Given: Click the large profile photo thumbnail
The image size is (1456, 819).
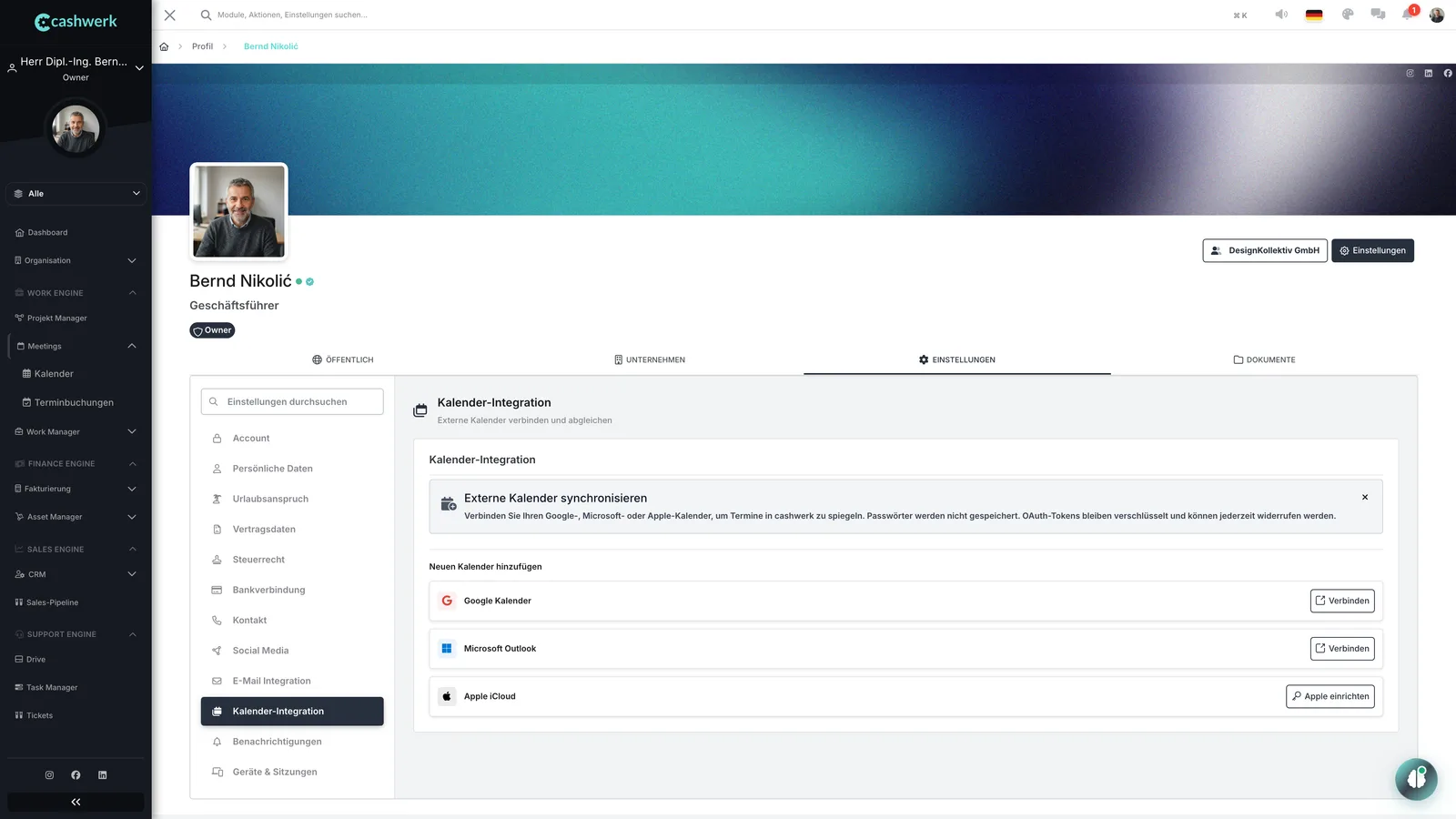Looking at the screenshot, I should pyautogui.click(x=238, y=211).
